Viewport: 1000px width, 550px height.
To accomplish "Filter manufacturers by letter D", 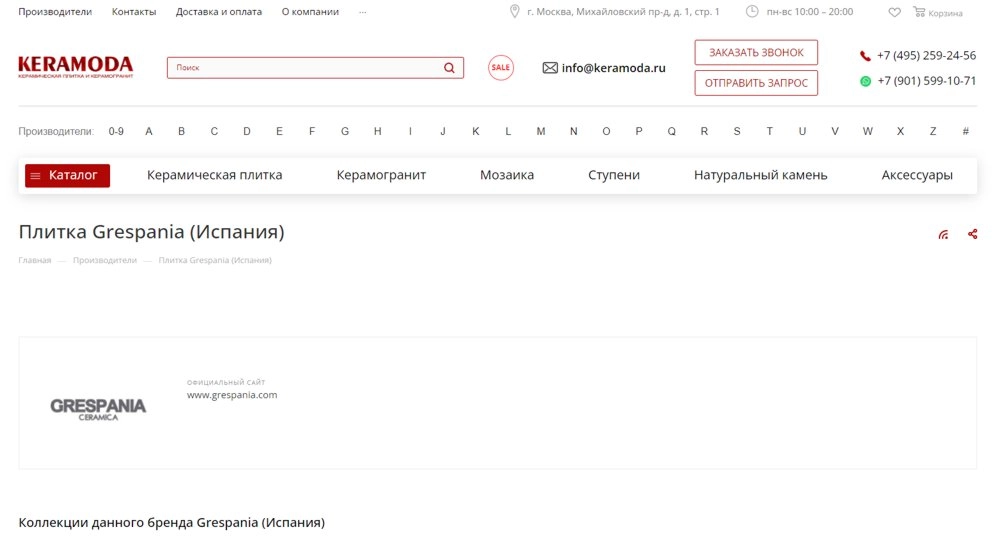I will click(247, 131).
